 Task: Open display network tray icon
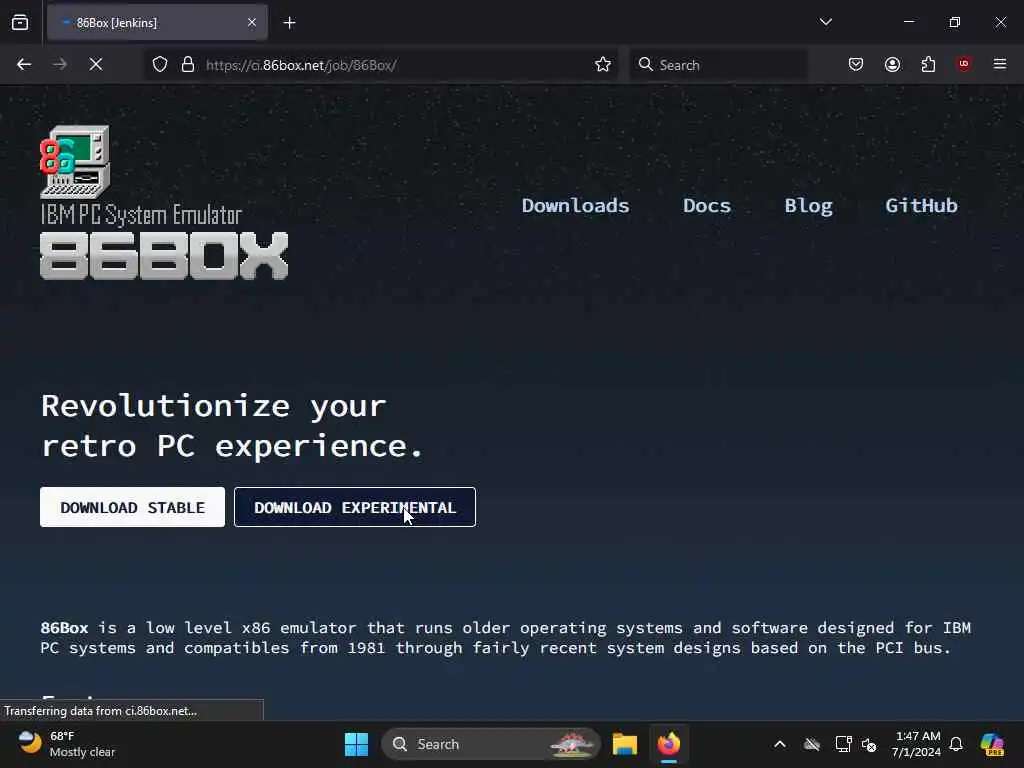pos(843,744)
